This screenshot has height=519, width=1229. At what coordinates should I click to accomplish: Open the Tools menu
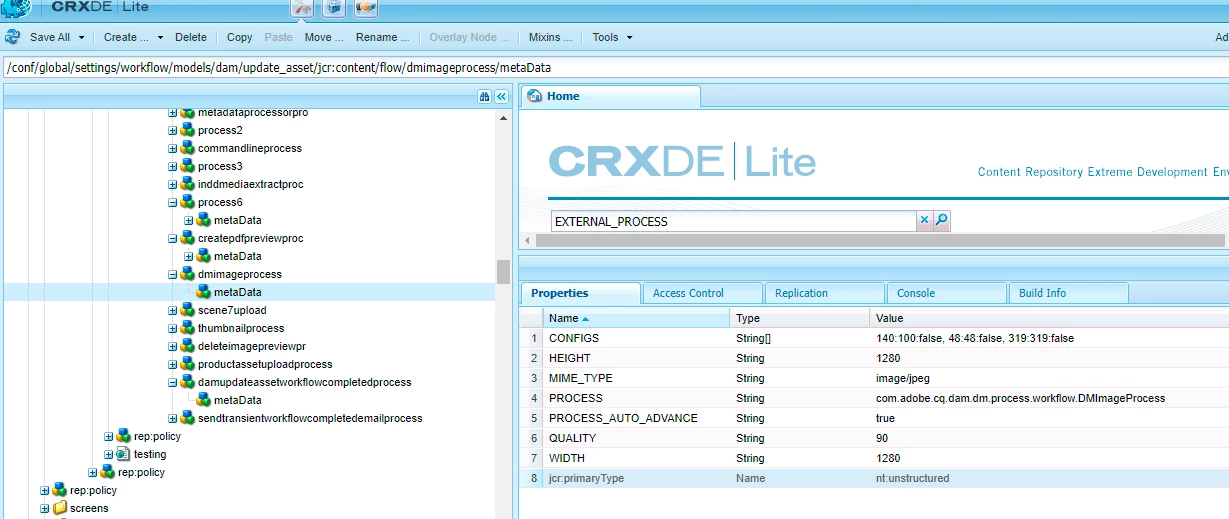click(x=612, y=37)
